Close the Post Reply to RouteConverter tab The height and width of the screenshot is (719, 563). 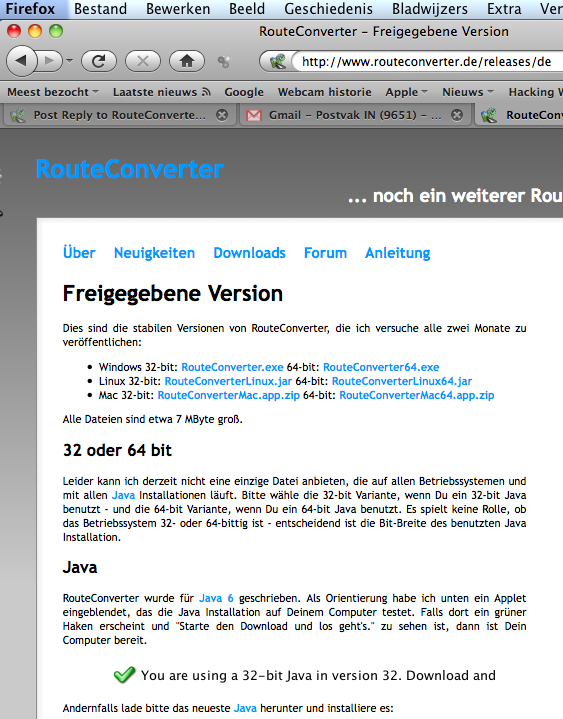tap(222, 115)
